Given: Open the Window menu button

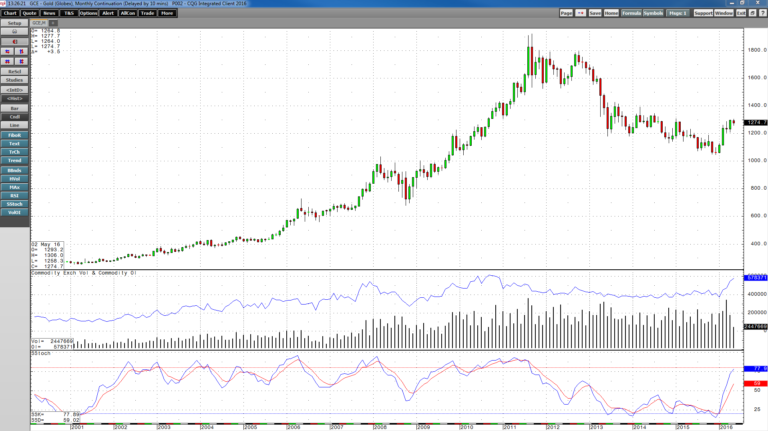Looking at the screenshot, I should [x=723, y=13].
